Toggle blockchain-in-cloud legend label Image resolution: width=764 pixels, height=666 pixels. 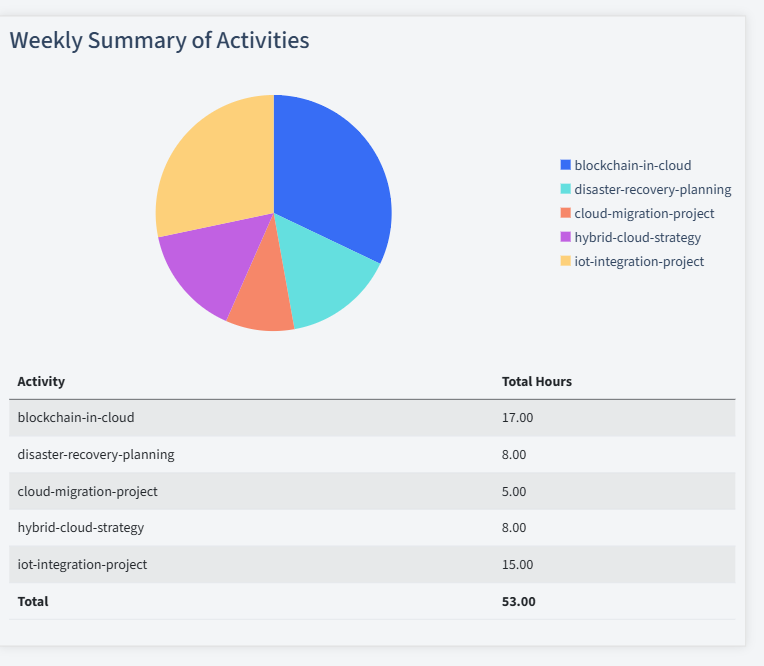click(x=632, y=165)
